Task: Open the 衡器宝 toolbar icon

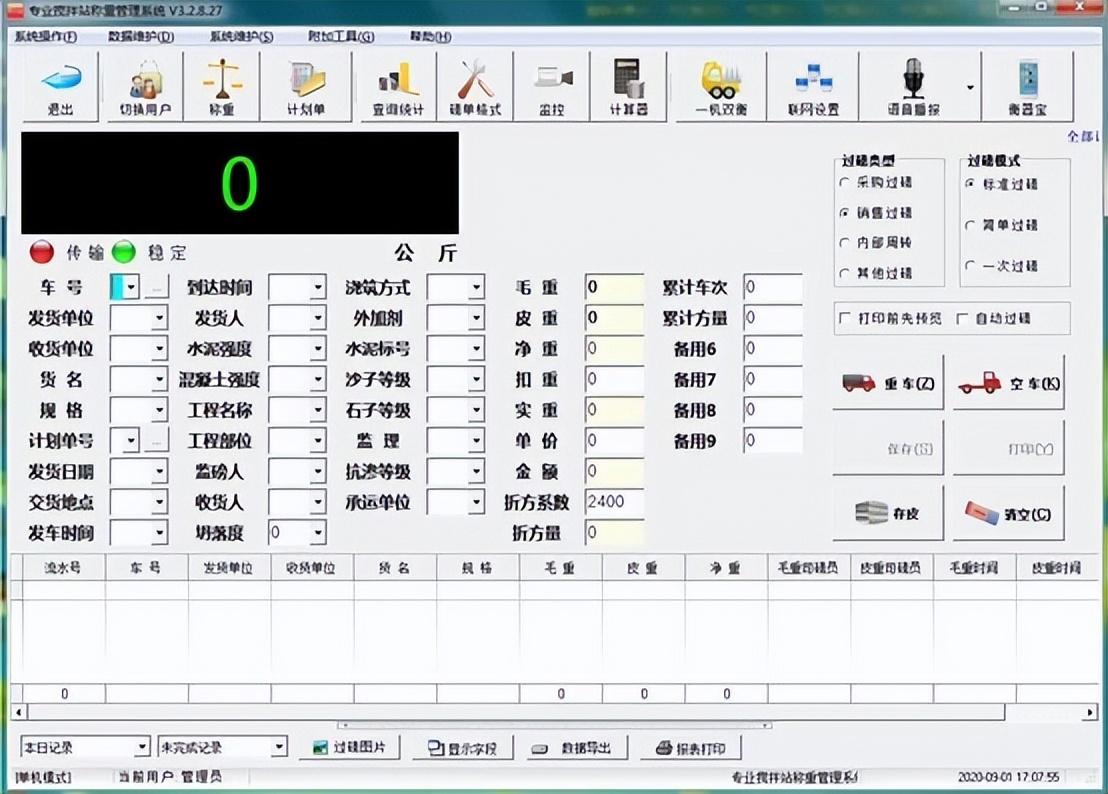Action: [x=1027, y=86]
